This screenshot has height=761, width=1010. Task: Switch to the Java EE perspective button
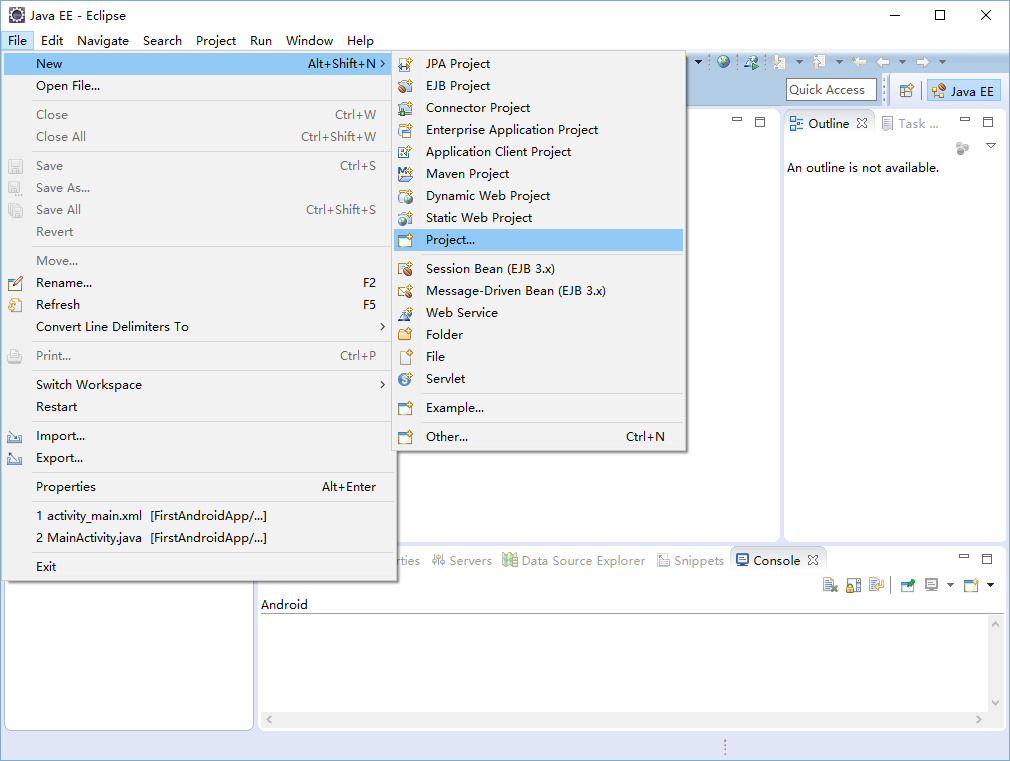tap(964, 91)
